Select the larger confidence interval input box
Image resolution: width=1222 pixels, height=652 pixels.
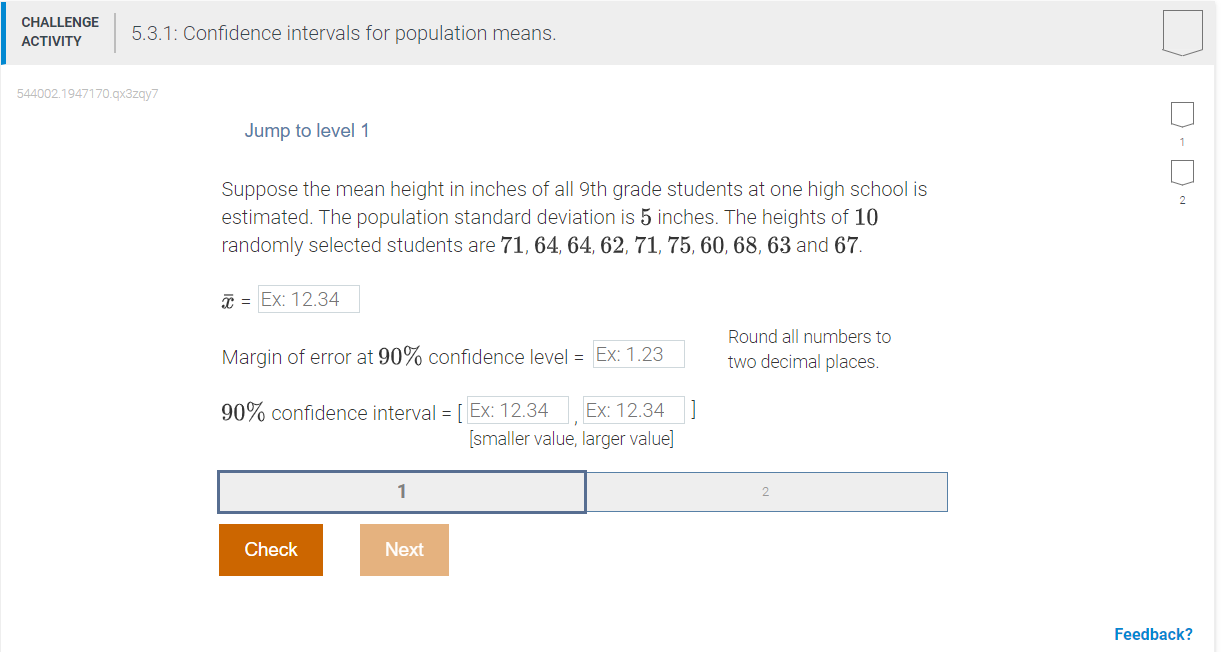point(632,409)
